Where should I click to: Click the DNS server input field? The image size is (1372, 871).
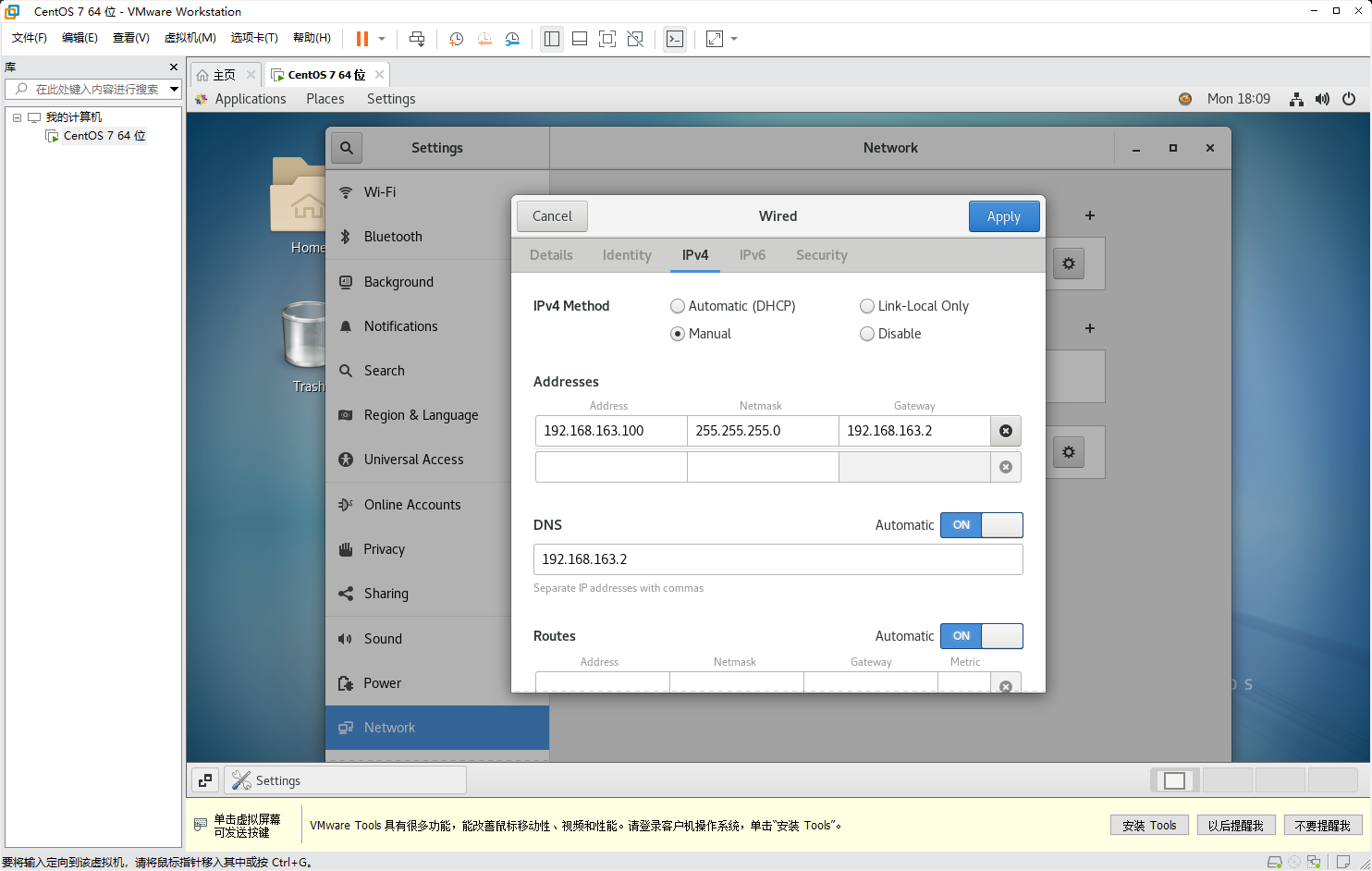point(778,559)
